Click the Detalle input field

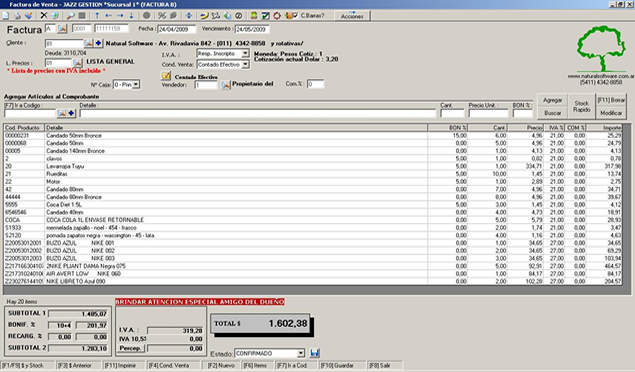[258, 113]
